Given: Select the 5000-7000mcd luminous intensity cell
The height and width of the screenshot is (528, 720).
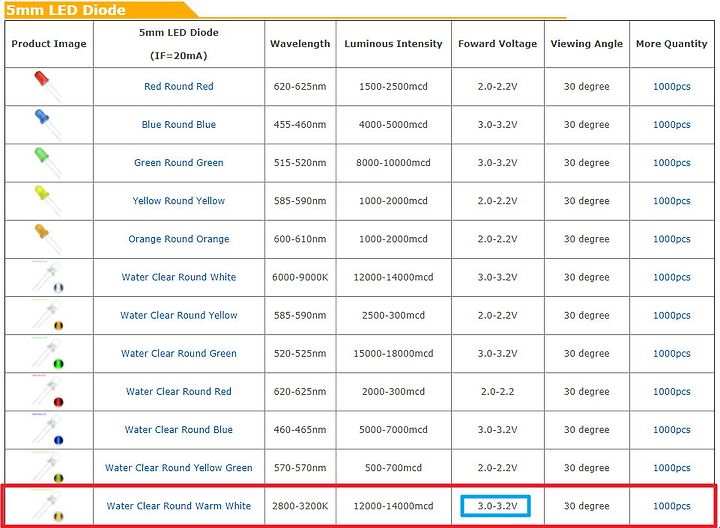Looking at the screenshot, I should 393,429.
